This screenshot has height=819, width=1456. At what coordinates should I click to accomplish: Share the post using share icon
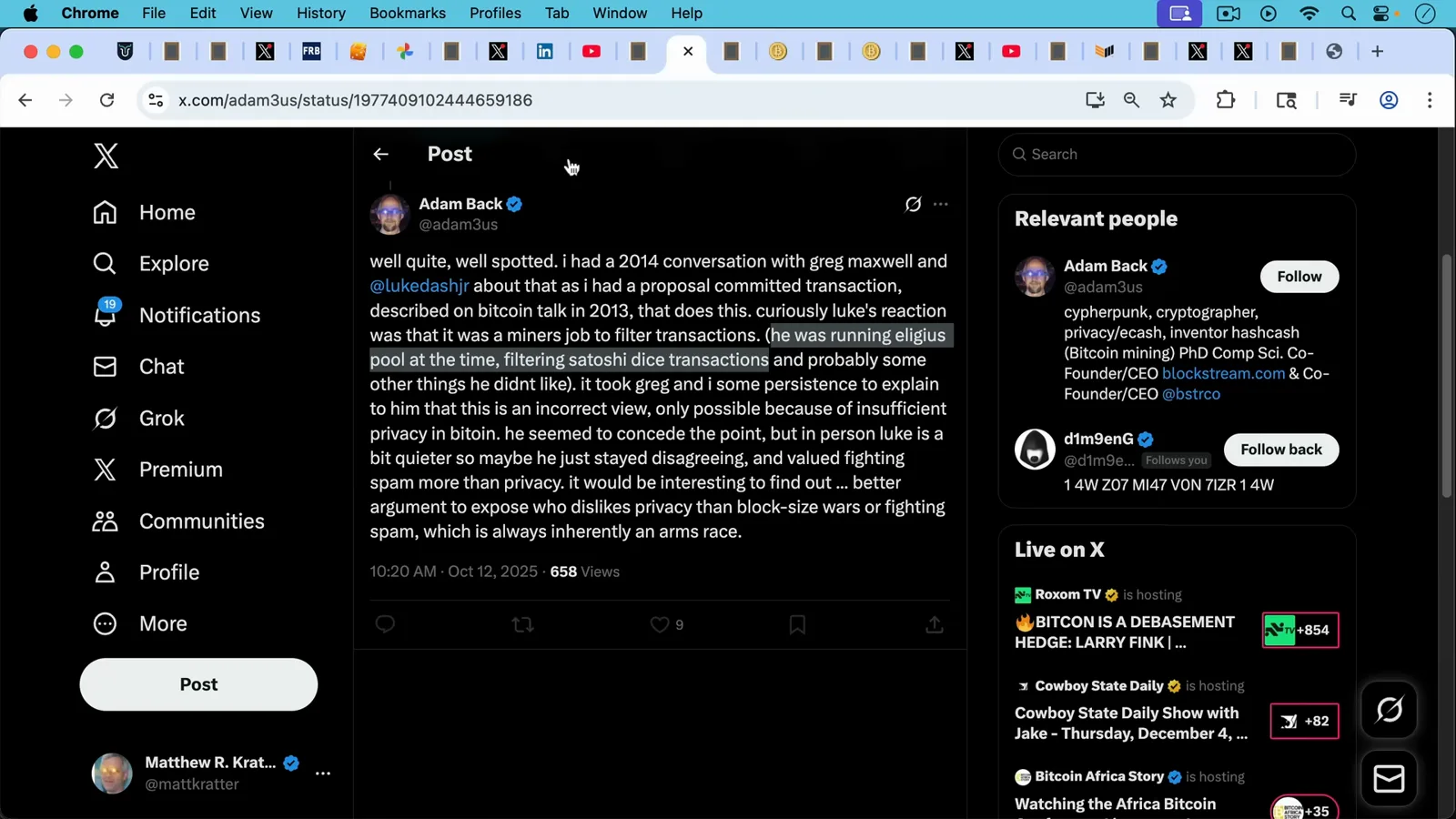(935, 624)
